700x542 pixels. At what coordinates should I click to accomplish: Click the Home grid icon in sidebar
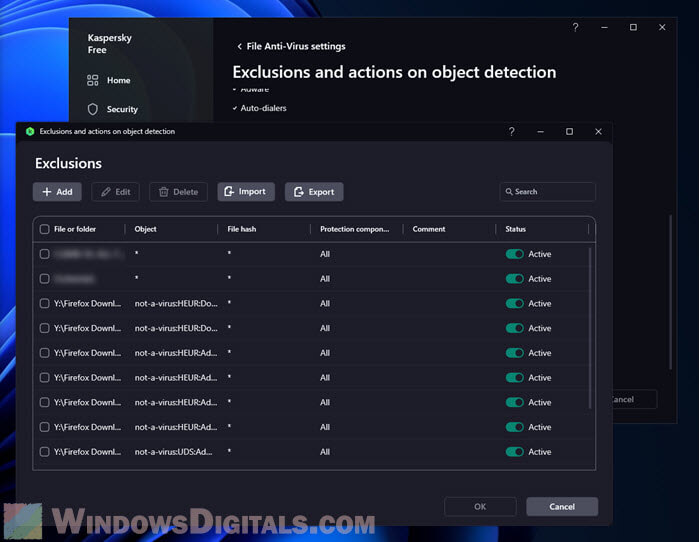[92, 80]
